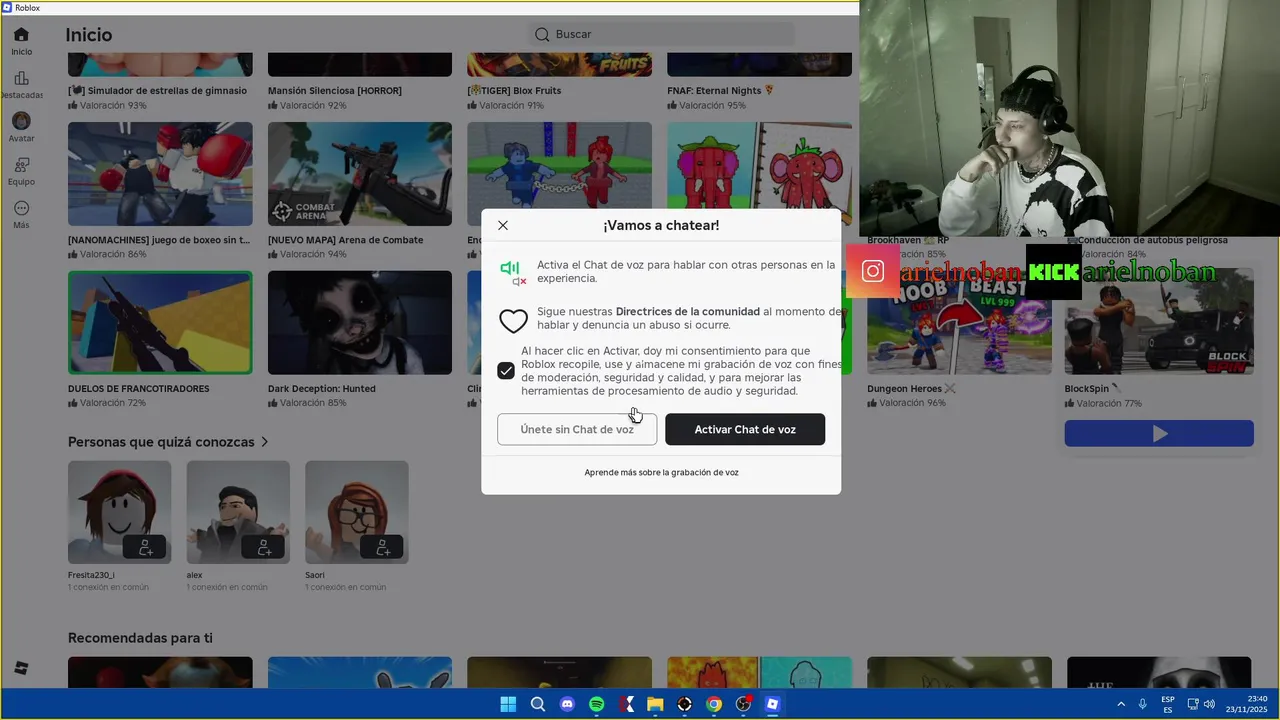Click the blue play button under BlockSpin
The image size is (1280, 720).
coord(1159,433)
